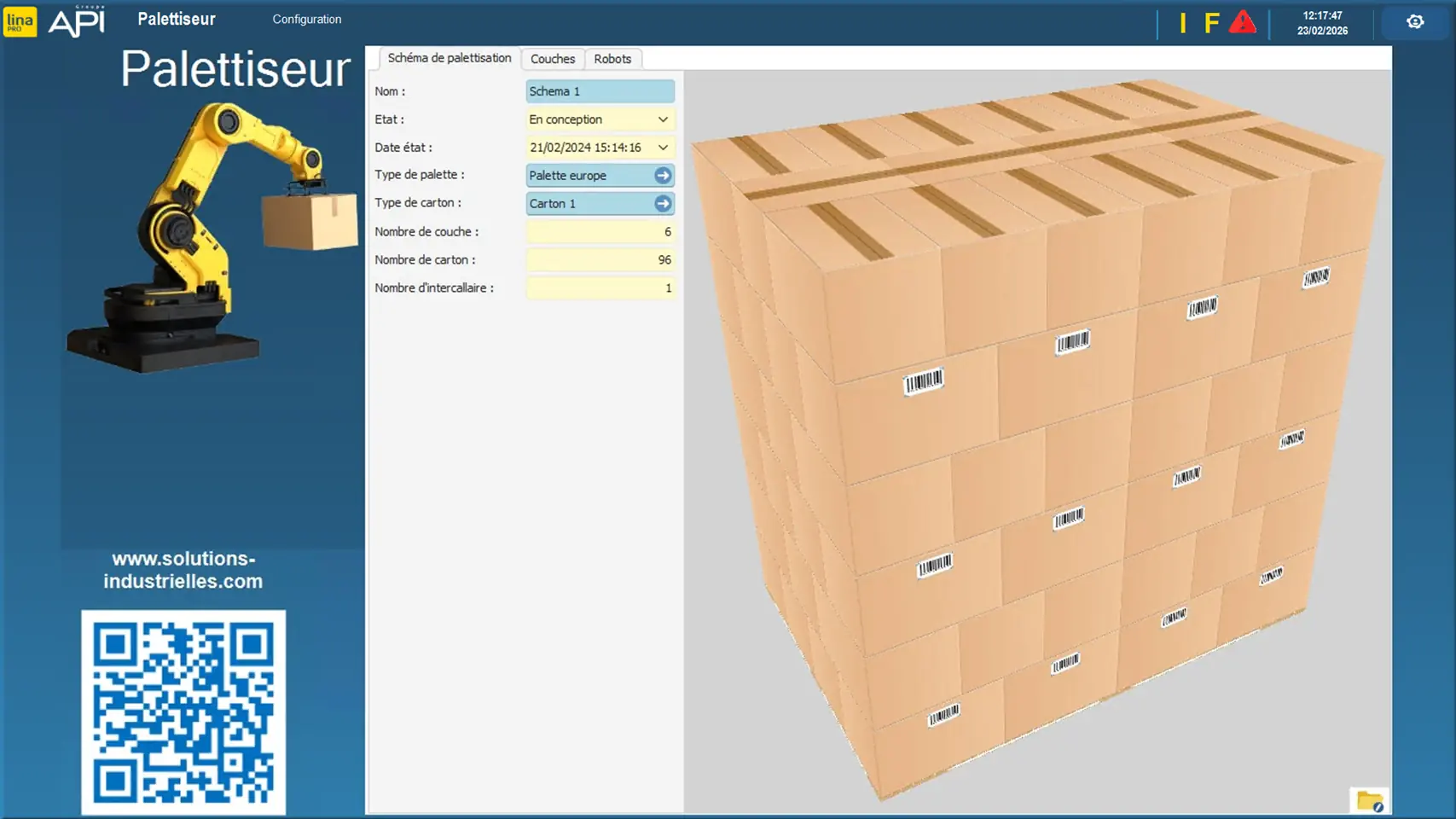The height and width of the screenshot is (819, 1456).
Task: Open Palette europe details arrow icon
Action: [663, 176]
